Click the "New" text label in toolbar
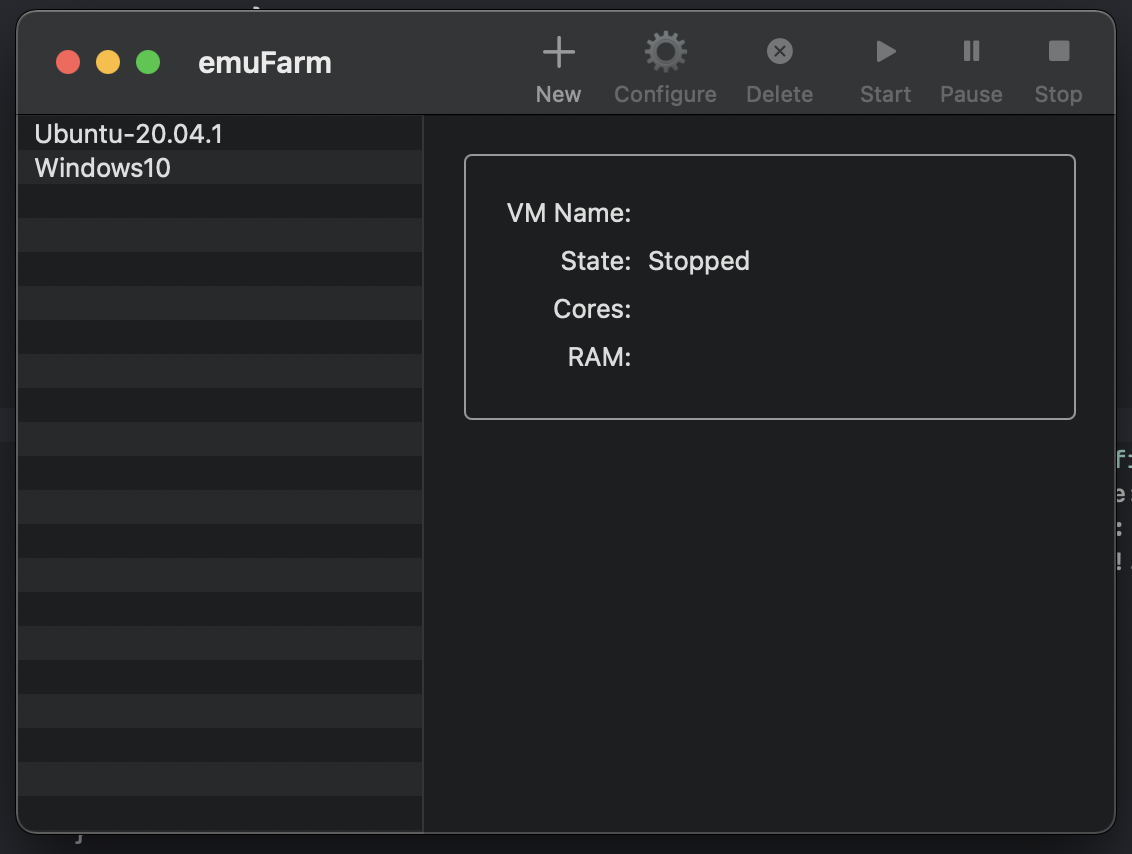1132x854 pixels. point(558,95)
